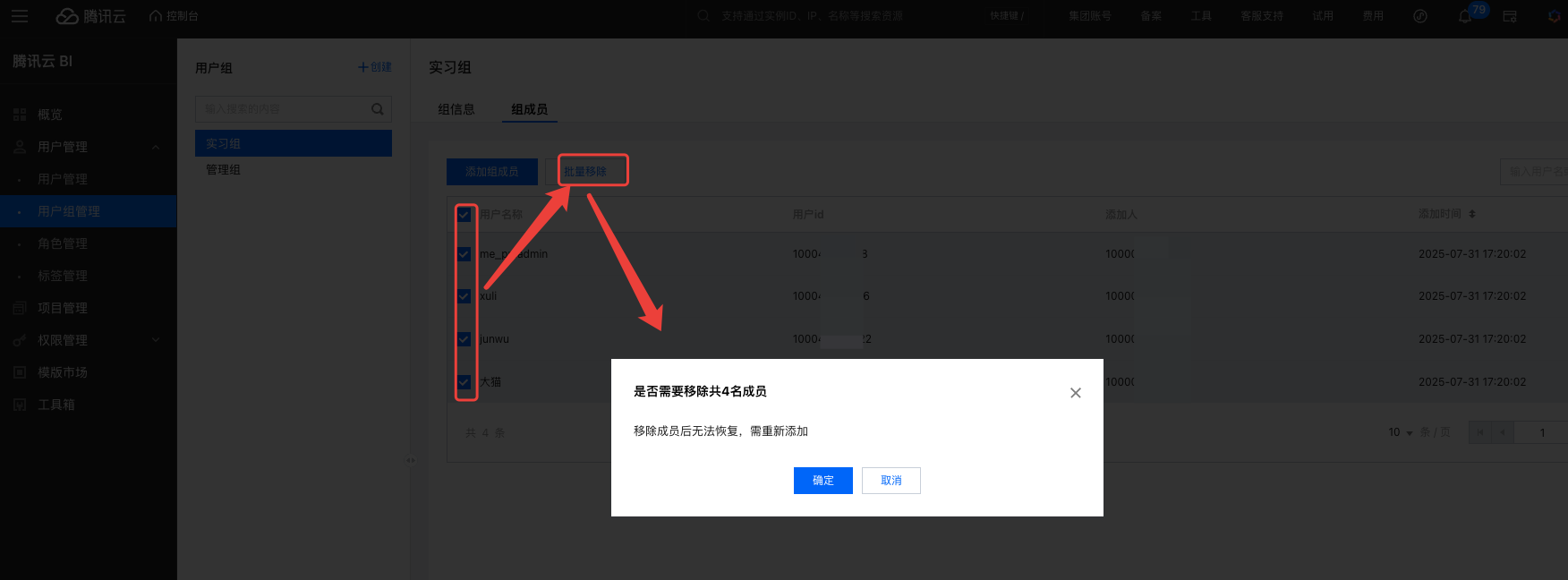Uncheck the me_p_admin row checkbox
This screenshot has height=580, width=1568.
click(464, 254)
